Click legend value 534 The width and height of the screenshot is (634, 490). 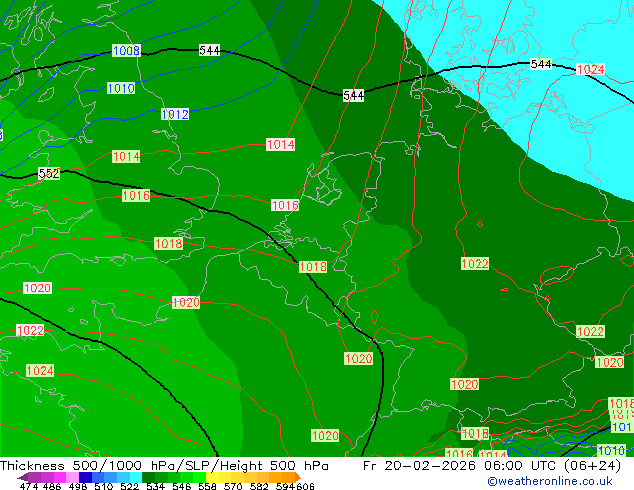click(155, 486)
